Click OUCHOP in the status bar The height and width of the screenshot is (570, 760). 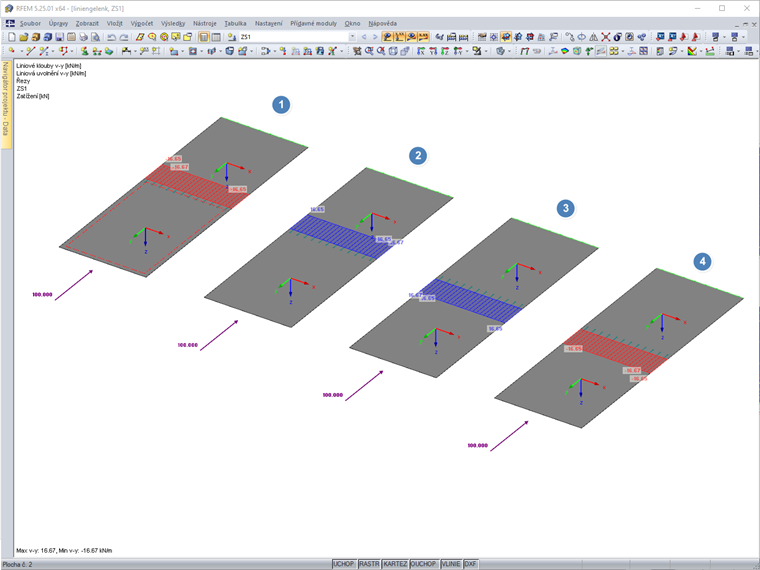click(423, 564)
